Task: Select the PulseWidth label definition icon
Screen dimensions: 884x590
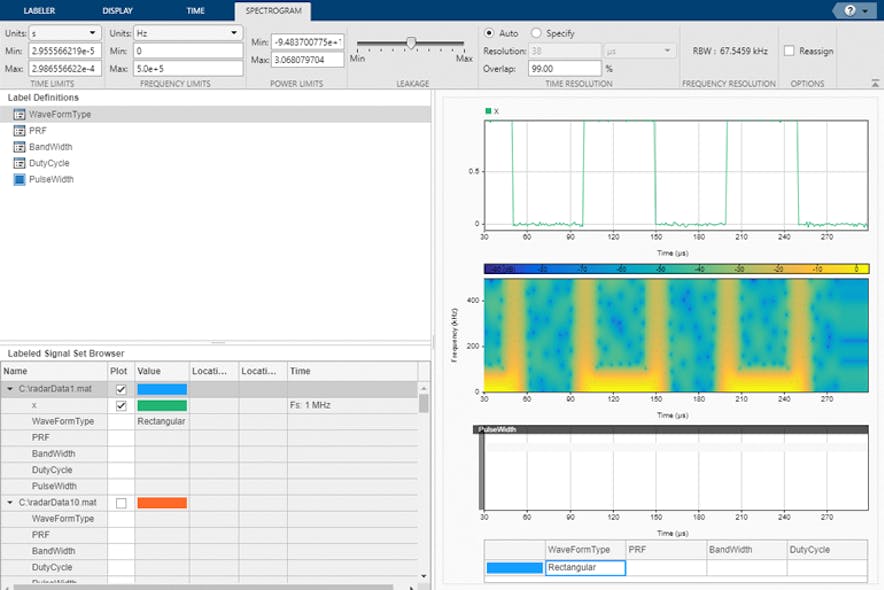Action: [19, 179]
